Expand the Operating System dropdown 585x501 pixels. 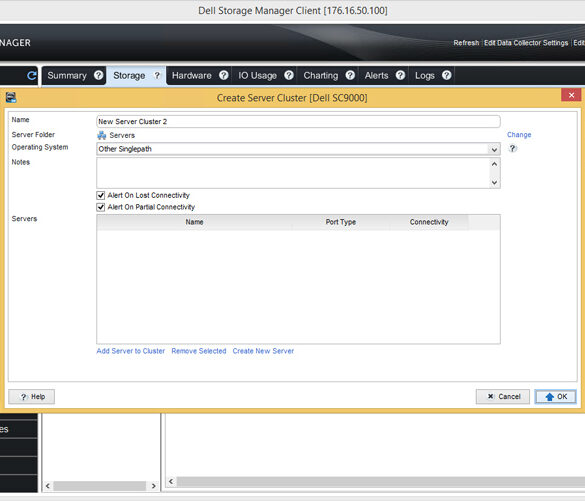494,149
